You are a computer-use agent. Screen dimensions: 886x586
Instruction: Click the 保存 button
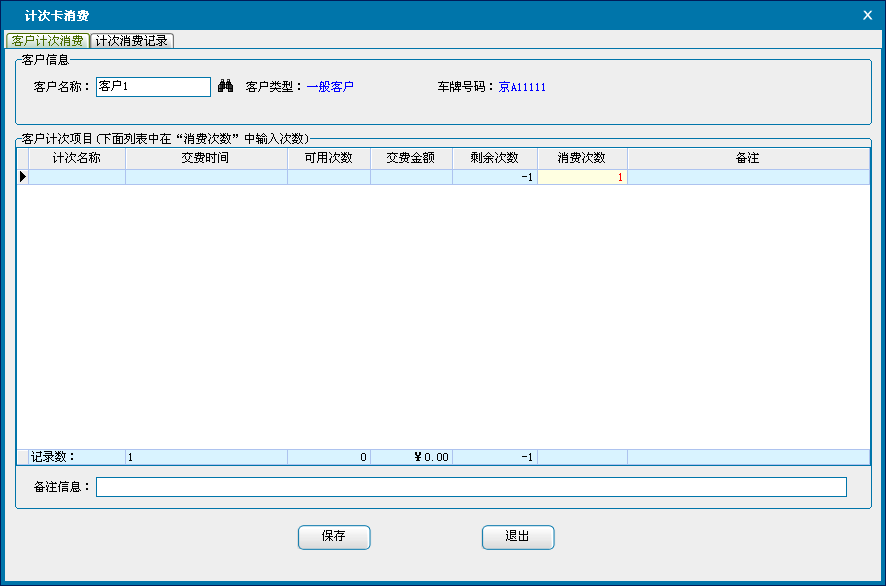(334, 537)
